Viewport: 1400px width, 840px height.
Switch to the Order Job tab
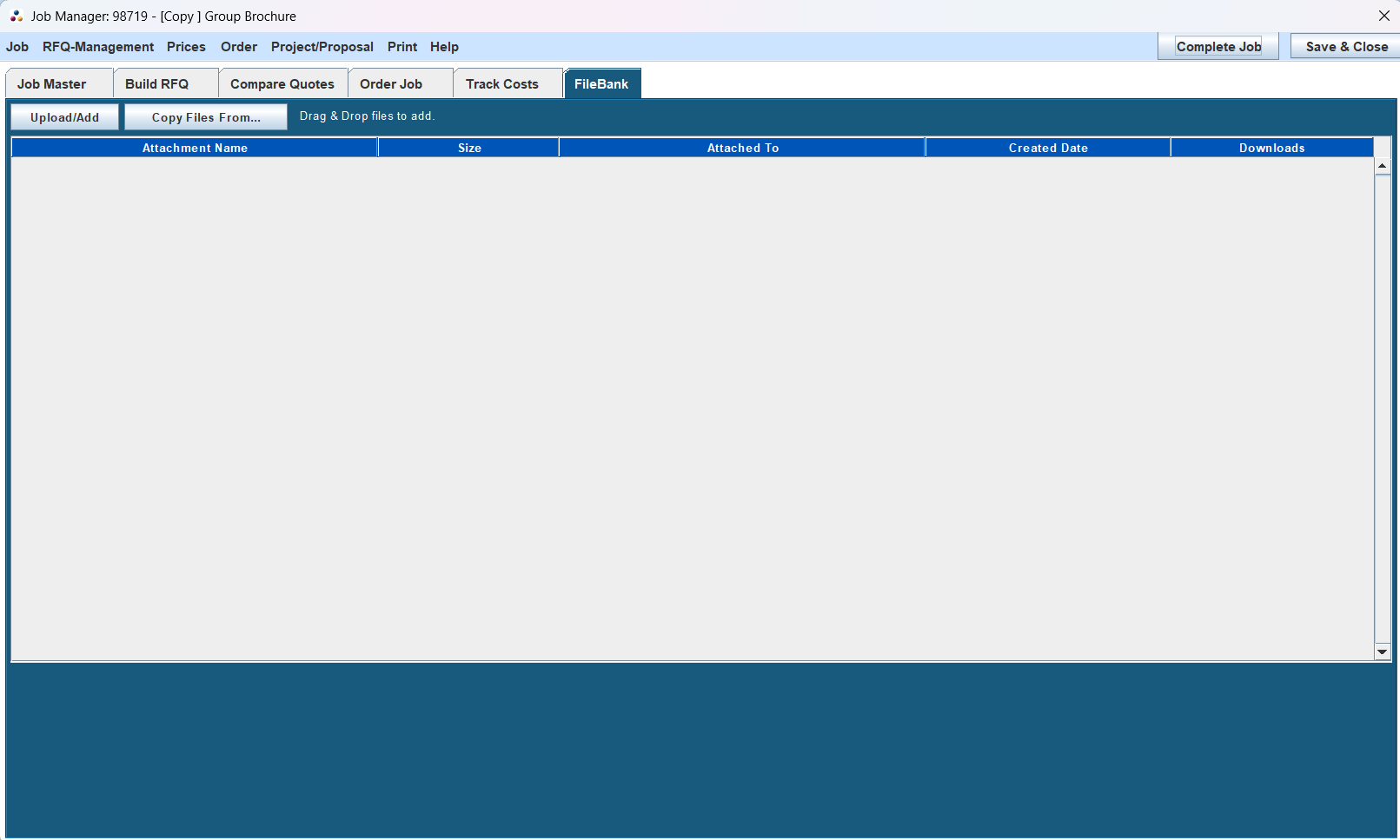pos(391,83)
